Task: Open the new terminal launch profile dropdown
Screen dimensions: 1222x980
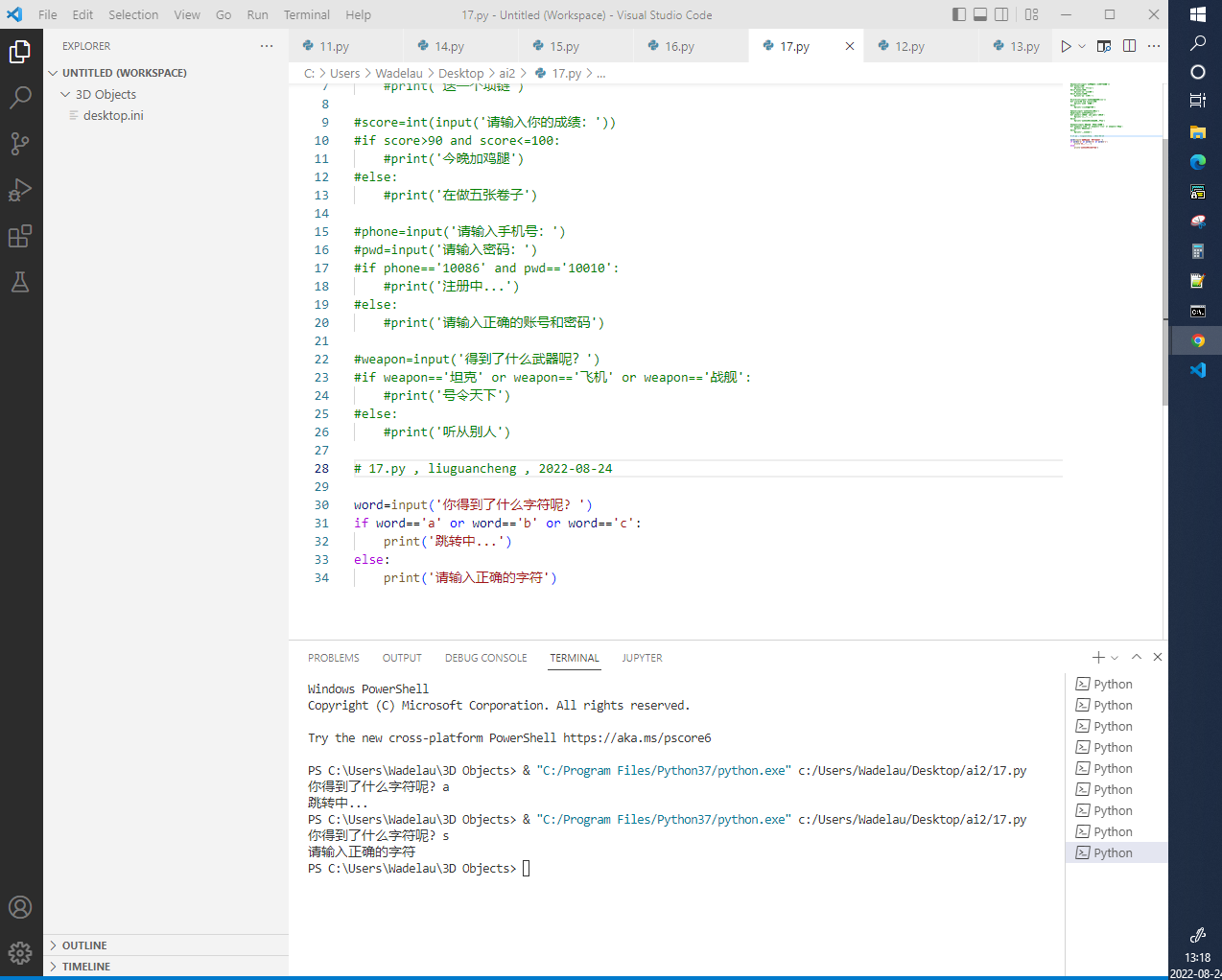Action: (1115, 658)
